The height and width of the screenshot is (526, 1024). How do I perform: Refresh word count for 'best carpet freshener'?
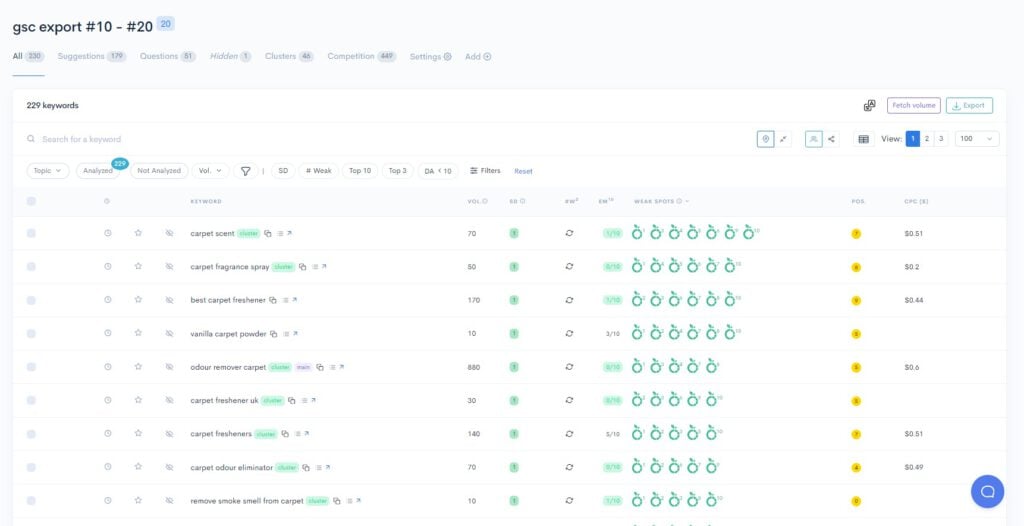[x=569, y=300]
